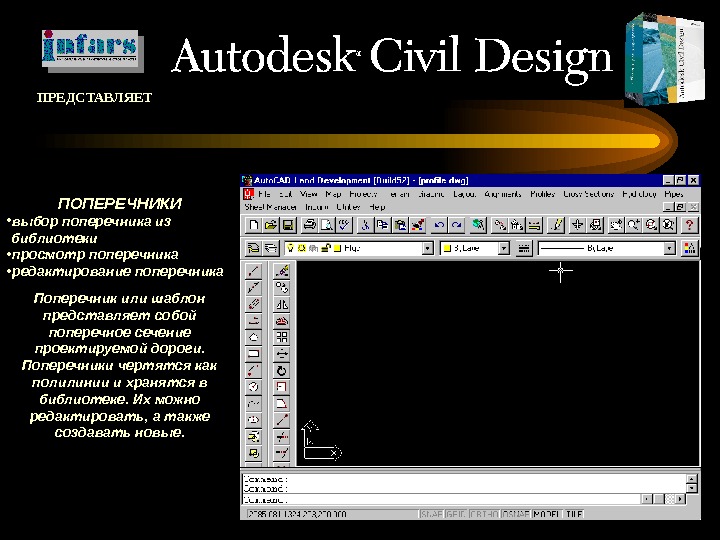Screen dimensions: 720x540
Task: Select the Copy Object modify tool
Action: [281, 287]
